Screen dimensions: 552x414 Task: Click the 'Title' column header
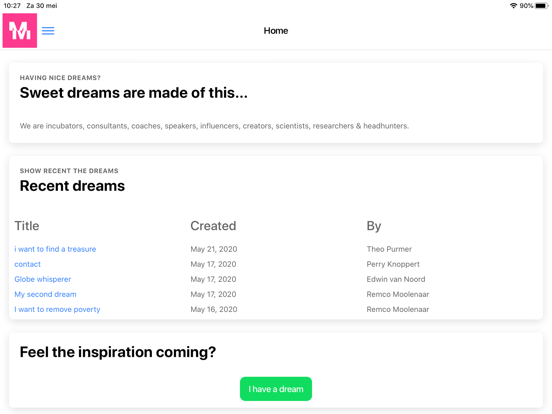point(27,226)
